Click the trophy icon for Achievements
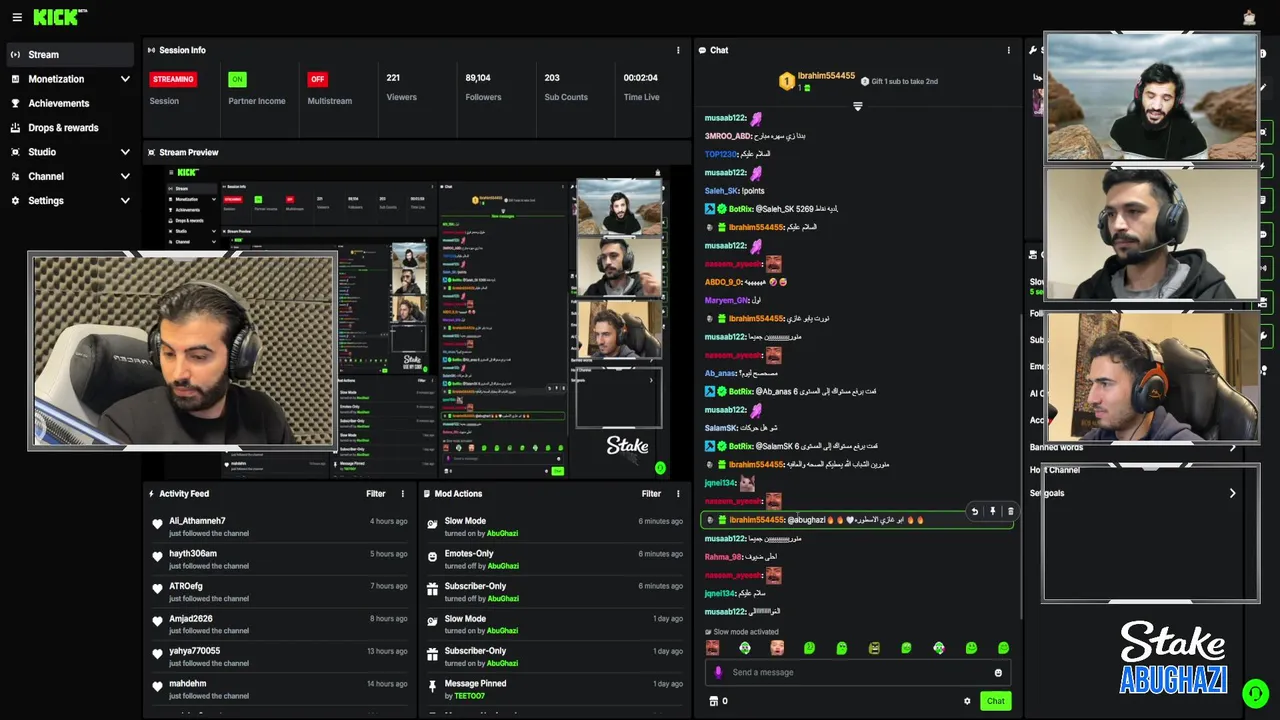Viewport: 1280px width, 720px height. point(15,103)
